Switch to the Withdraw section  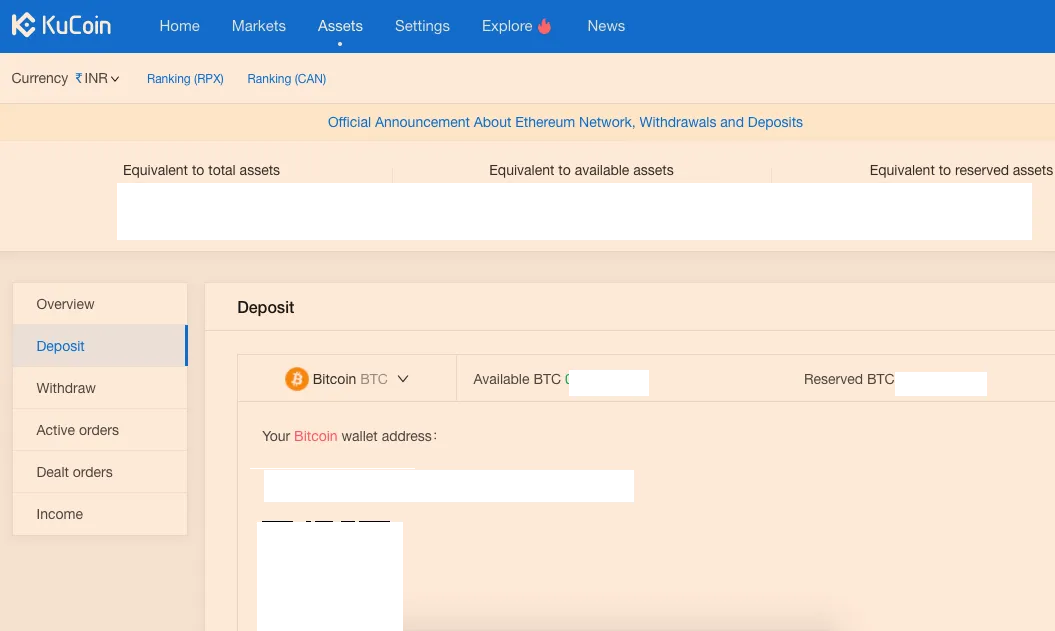pos(100,388)
